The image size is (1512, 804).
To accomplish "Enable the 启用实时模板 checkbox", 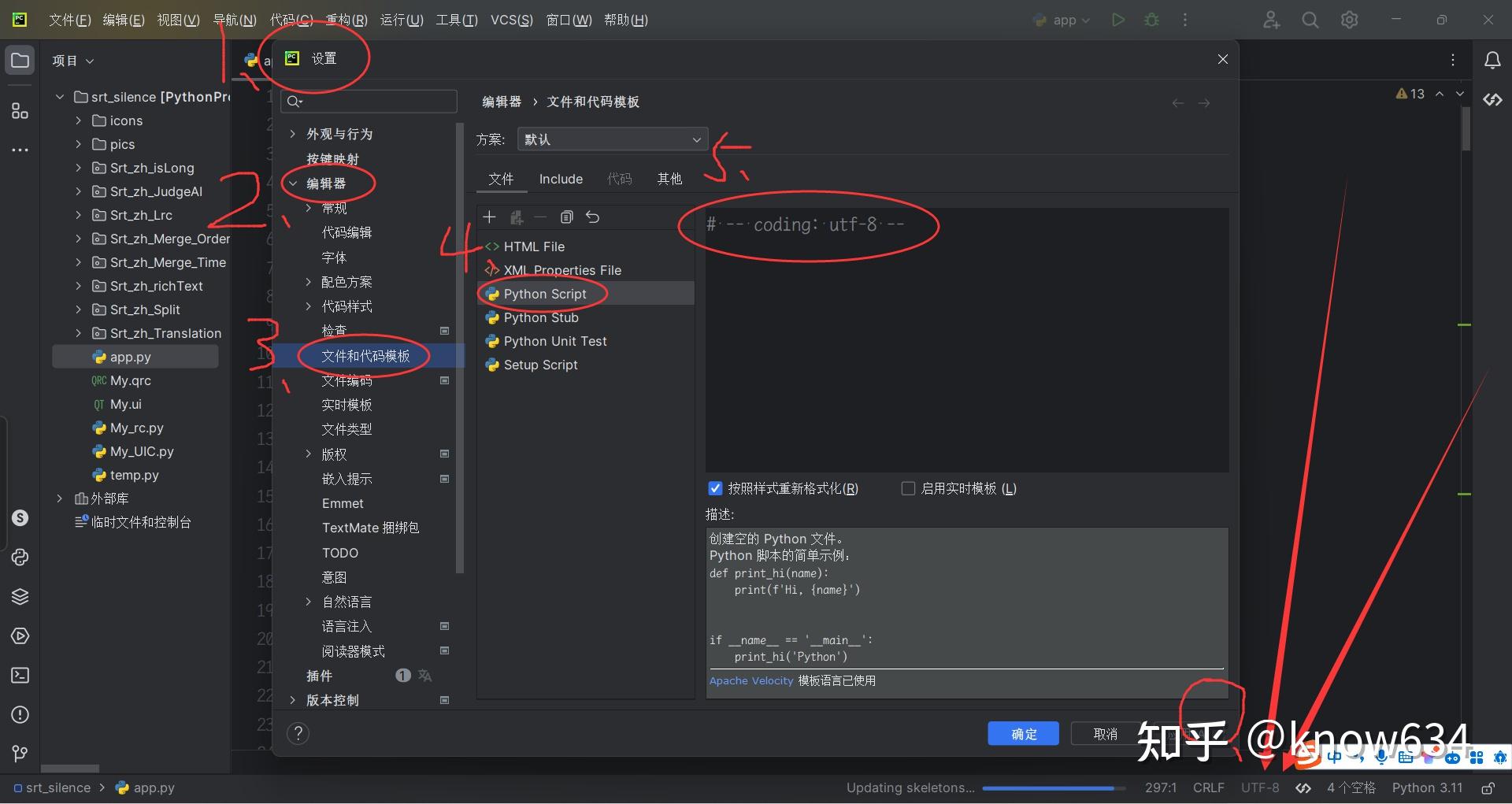I will tap(908, 488).
